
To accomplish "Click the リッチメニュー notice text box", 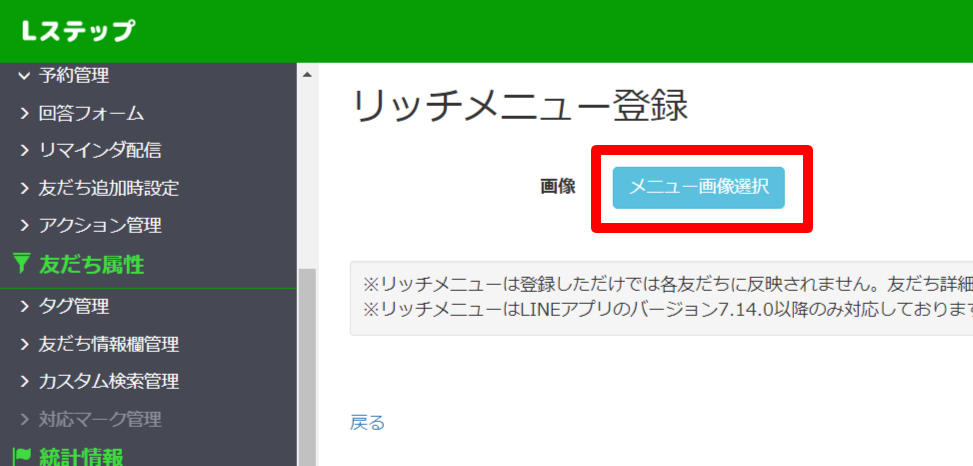I will [660, 298].
